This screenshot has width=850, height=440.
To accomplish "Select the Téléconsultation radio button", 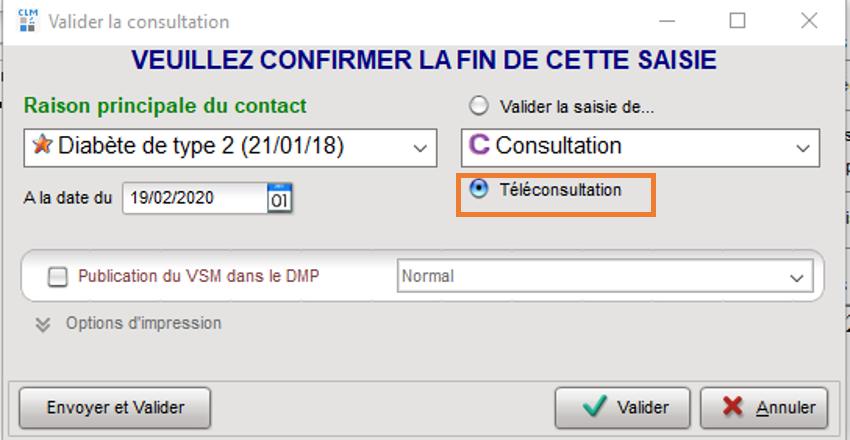I will 480,190.
